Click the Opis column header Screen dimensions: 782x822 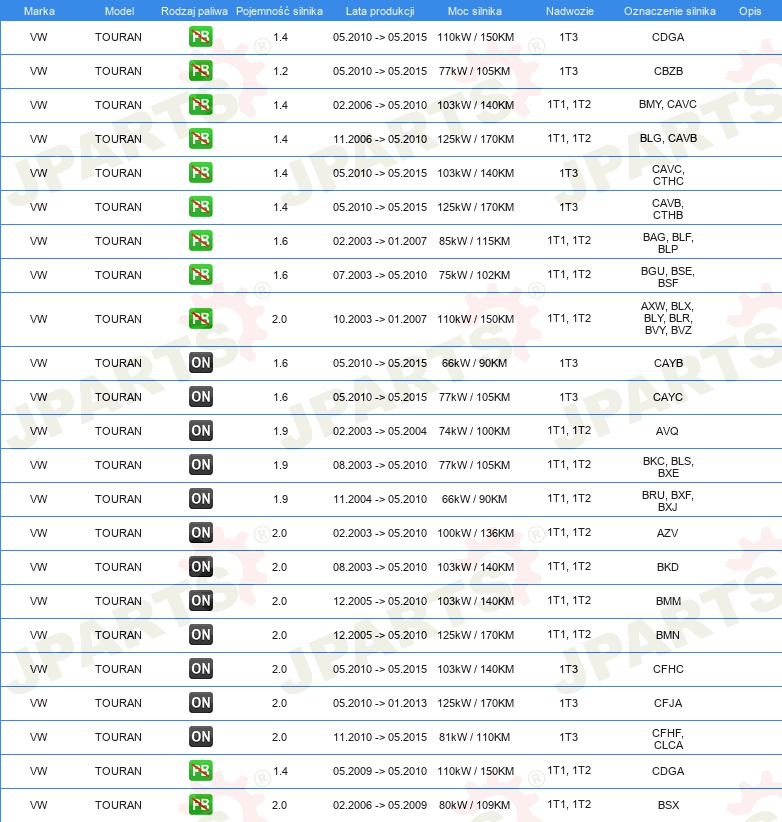point(750,11)
